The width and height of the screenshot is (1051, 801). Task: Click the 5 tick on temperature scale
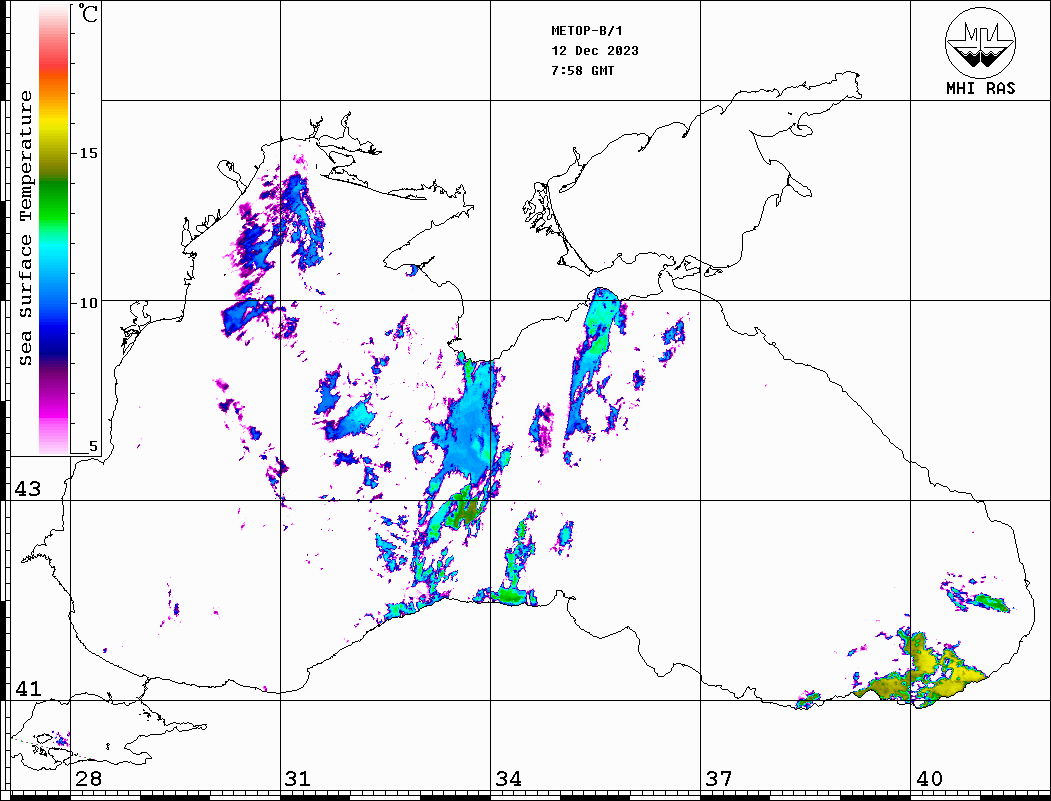(x=93, y=446)
